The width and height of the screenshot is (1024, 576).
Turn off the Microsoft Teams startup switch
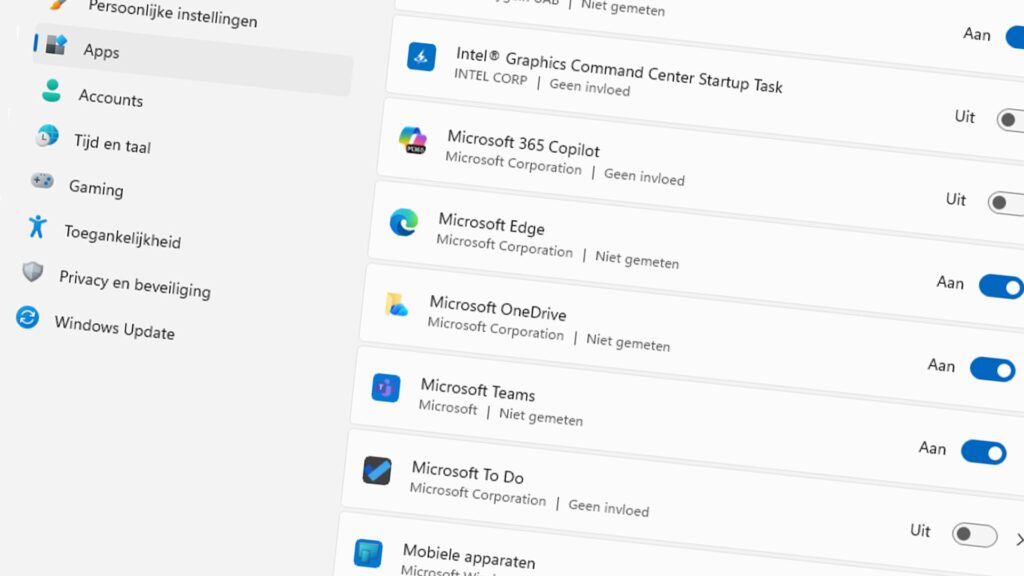click(991, 370)
